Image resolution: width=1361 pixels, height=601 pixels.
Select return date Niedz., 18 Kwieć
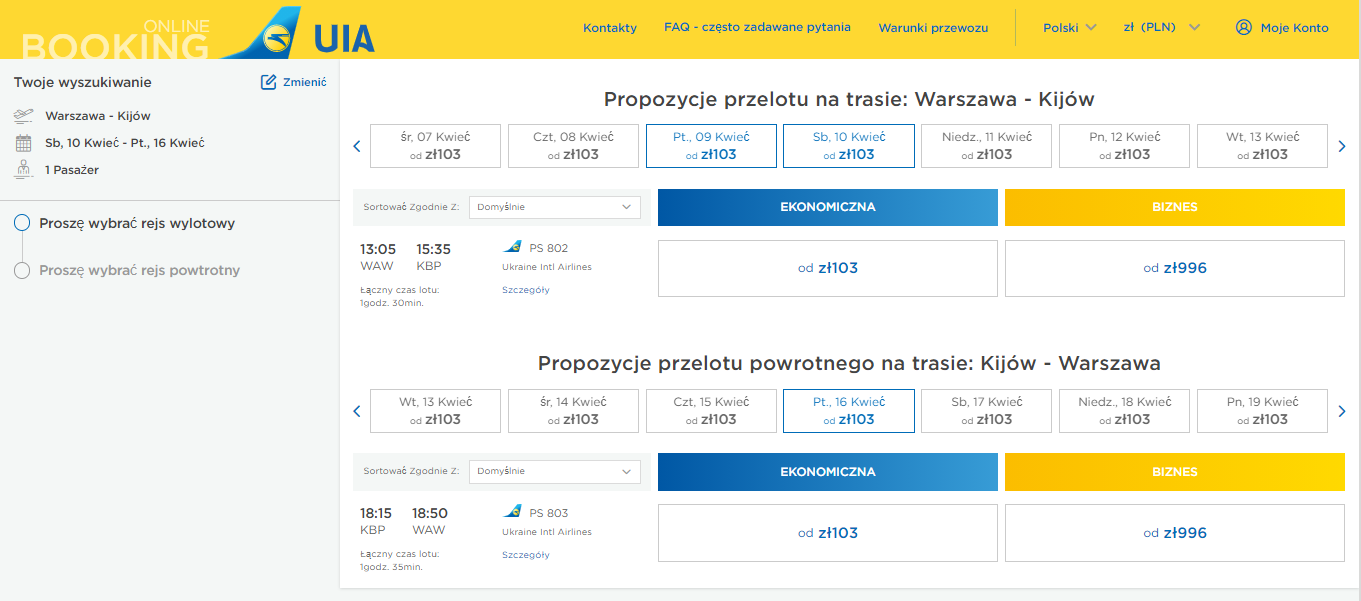[x=1125, y=411]
